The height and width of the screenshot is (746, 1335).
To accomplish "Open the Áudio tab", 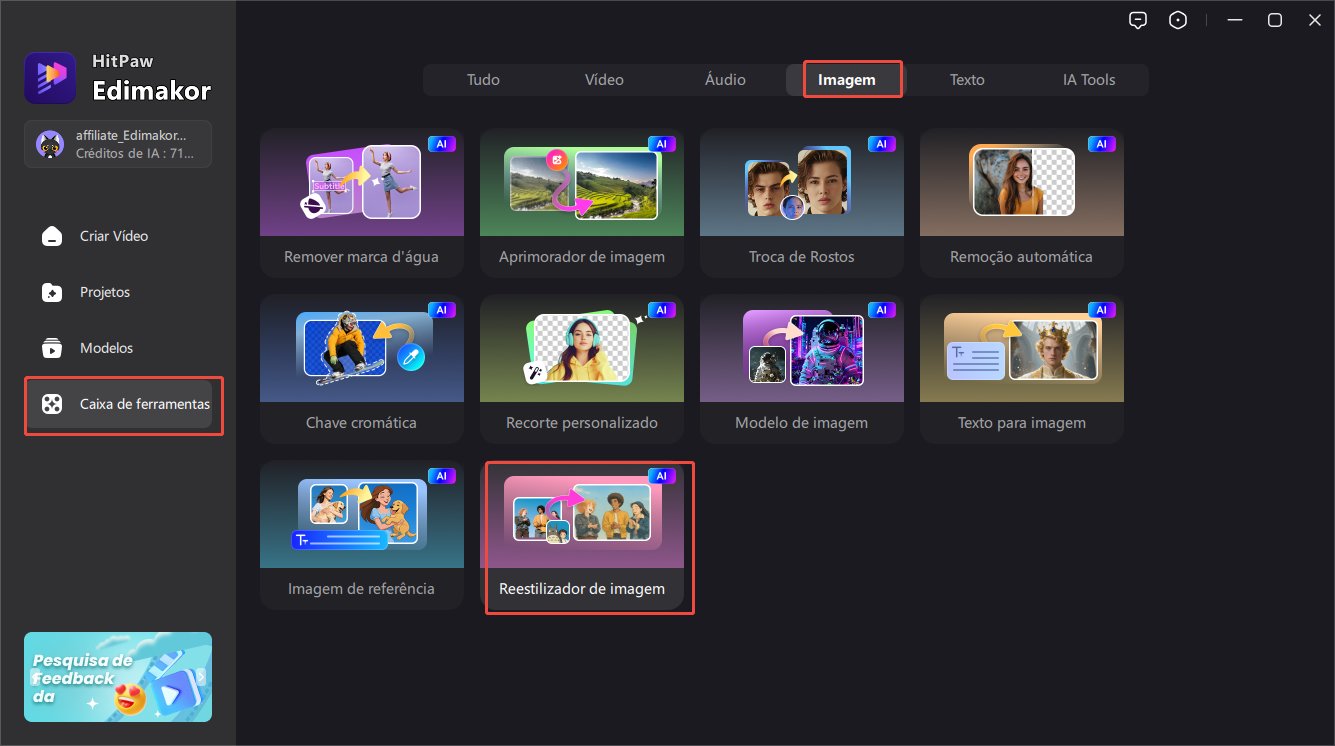I will click(725, 80).
